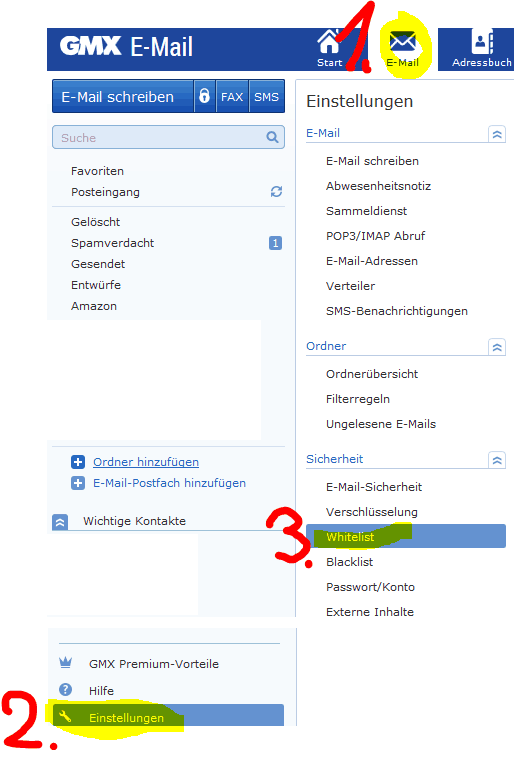This screenshot has height=780, width=516.
Task: Select Filterregeln setting
Action: pyautogui.click(x=358, y=399)
